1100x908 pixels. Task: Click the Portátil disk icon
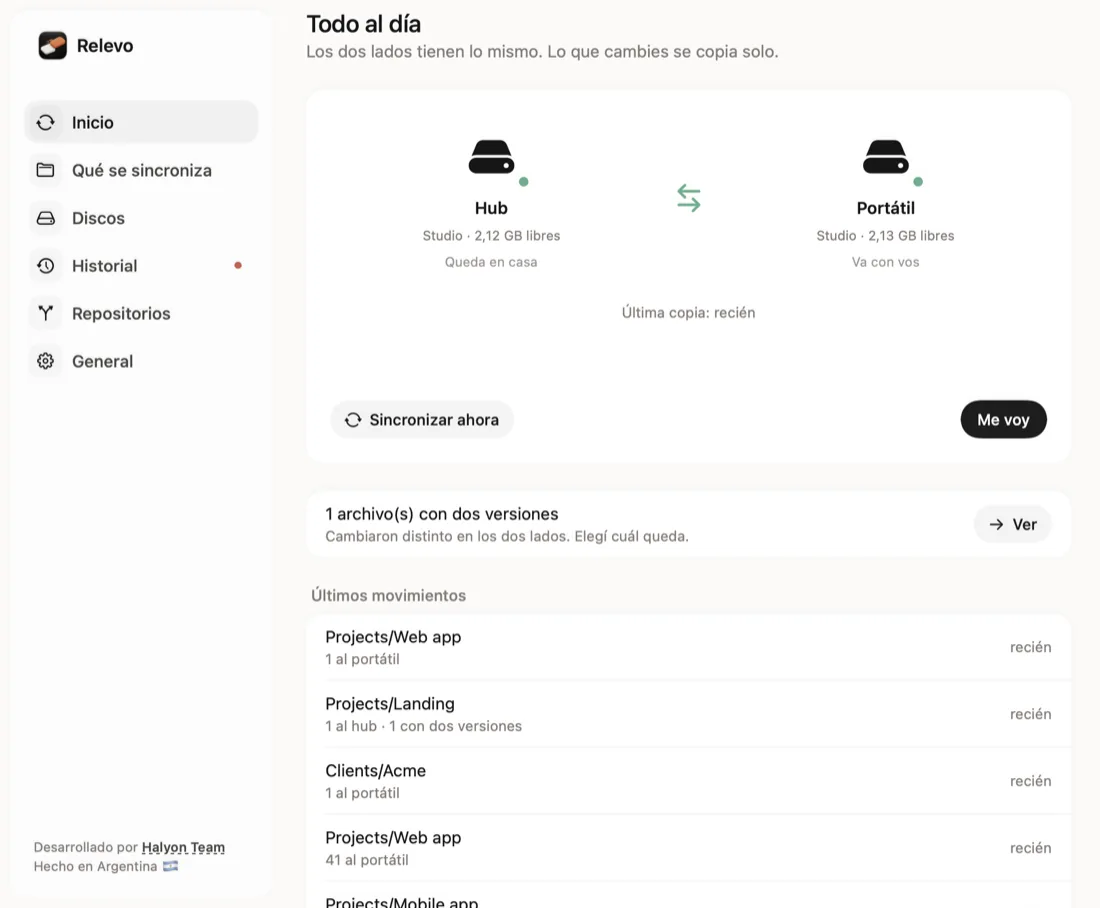885,156
